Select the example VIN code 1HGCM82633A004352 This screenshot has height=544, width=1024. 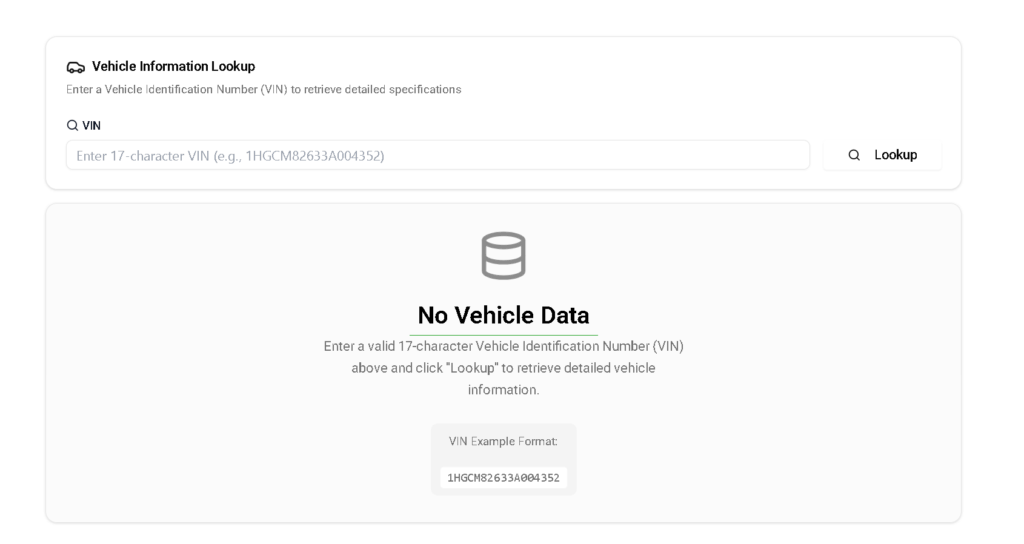[503, 478]
